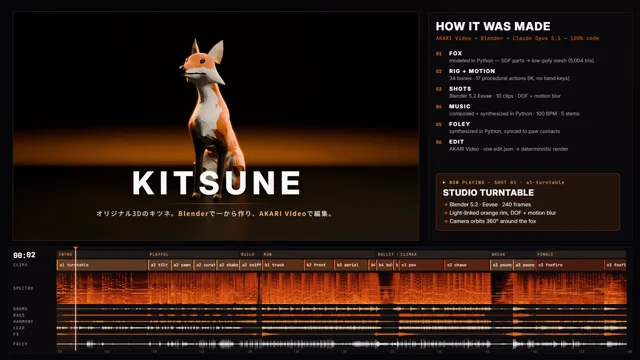Select the 'b3 aerial' clip

click(x=351, y=265)
